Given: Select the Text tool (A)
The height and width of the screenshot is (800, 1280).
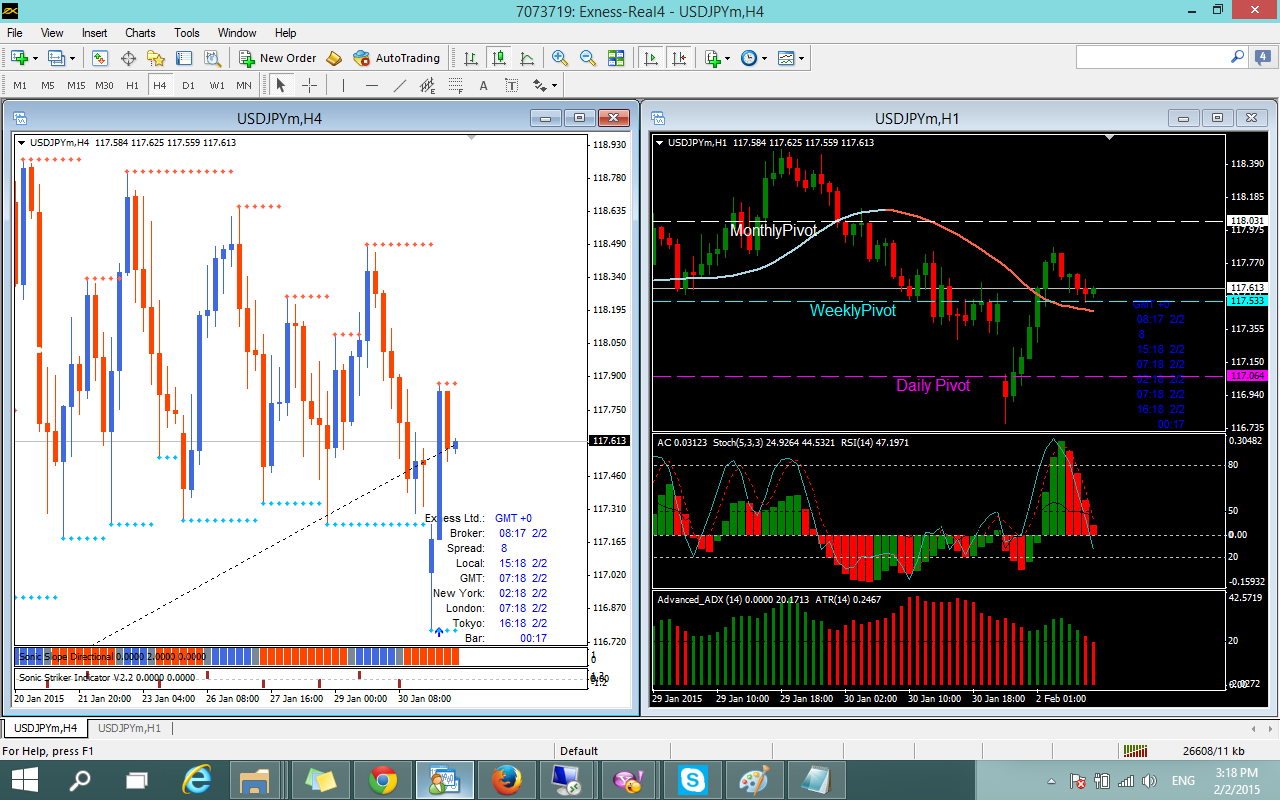Looking at the screenshot, I should (483, 85).
